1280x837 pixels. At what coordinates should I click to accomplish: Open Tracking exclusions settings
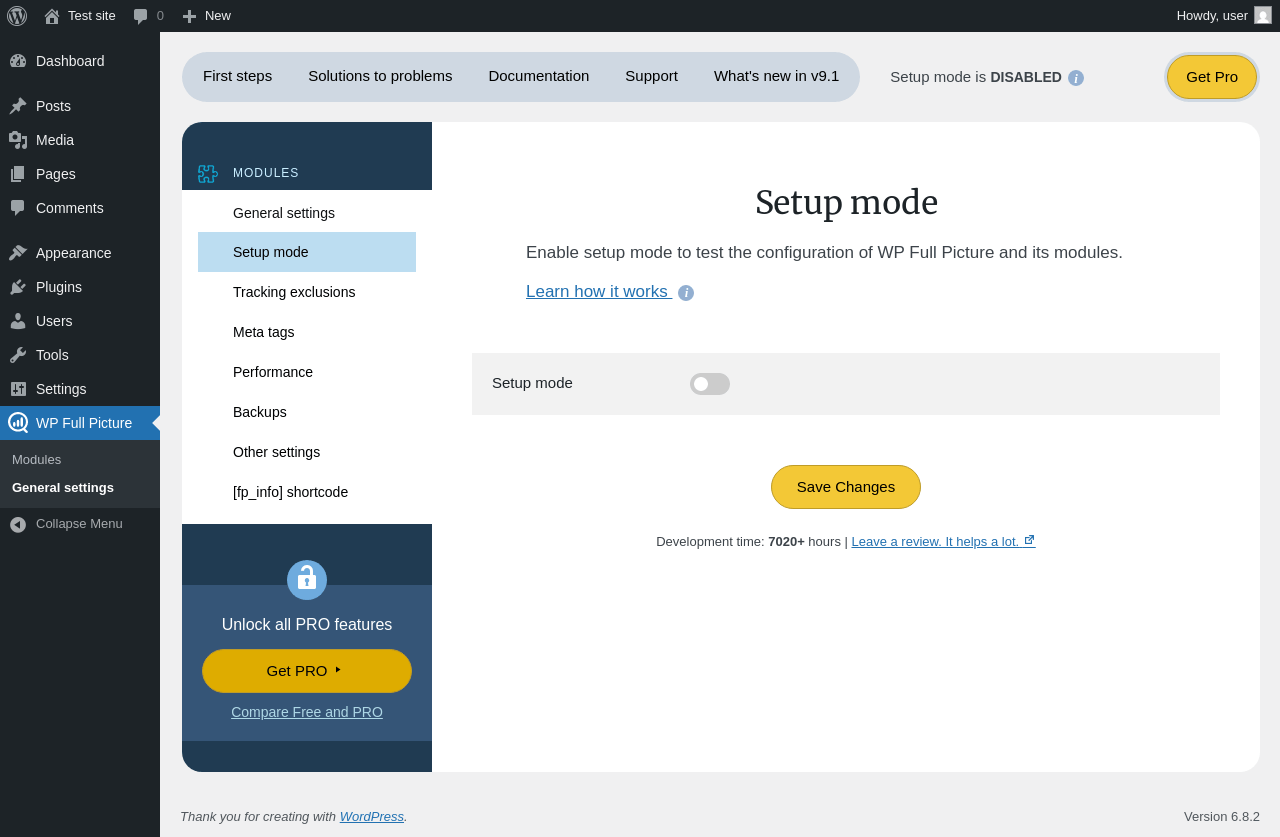[x=307, y=292]
